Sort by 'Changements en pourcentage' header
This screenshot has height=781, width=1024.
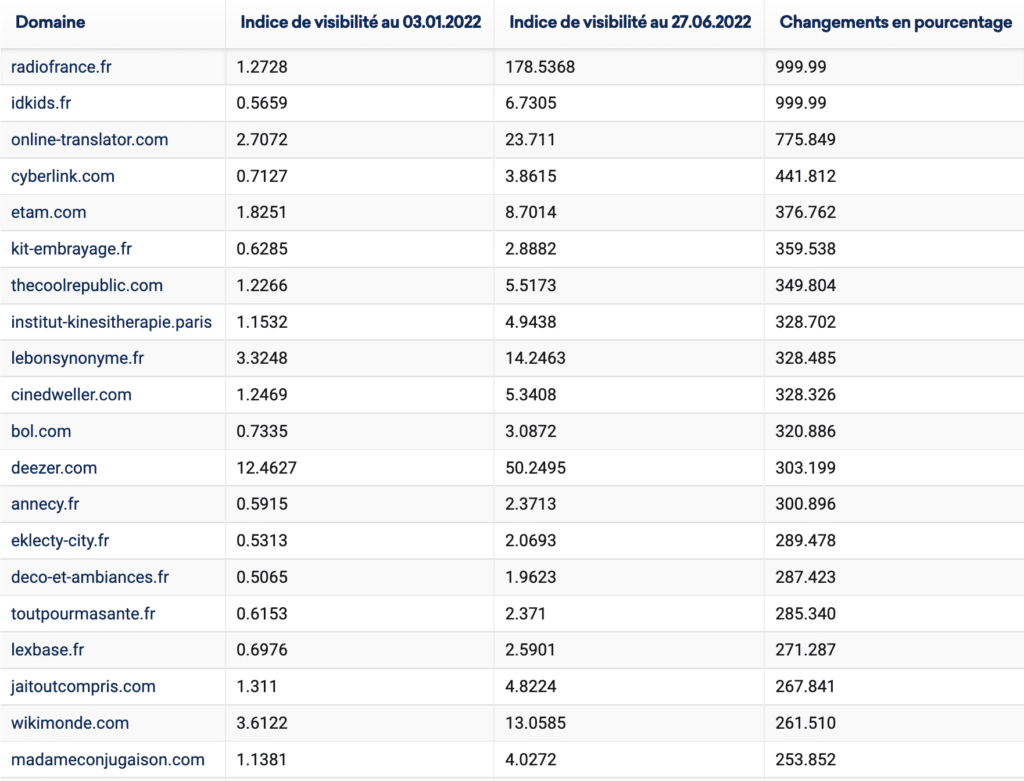(896, 22)
